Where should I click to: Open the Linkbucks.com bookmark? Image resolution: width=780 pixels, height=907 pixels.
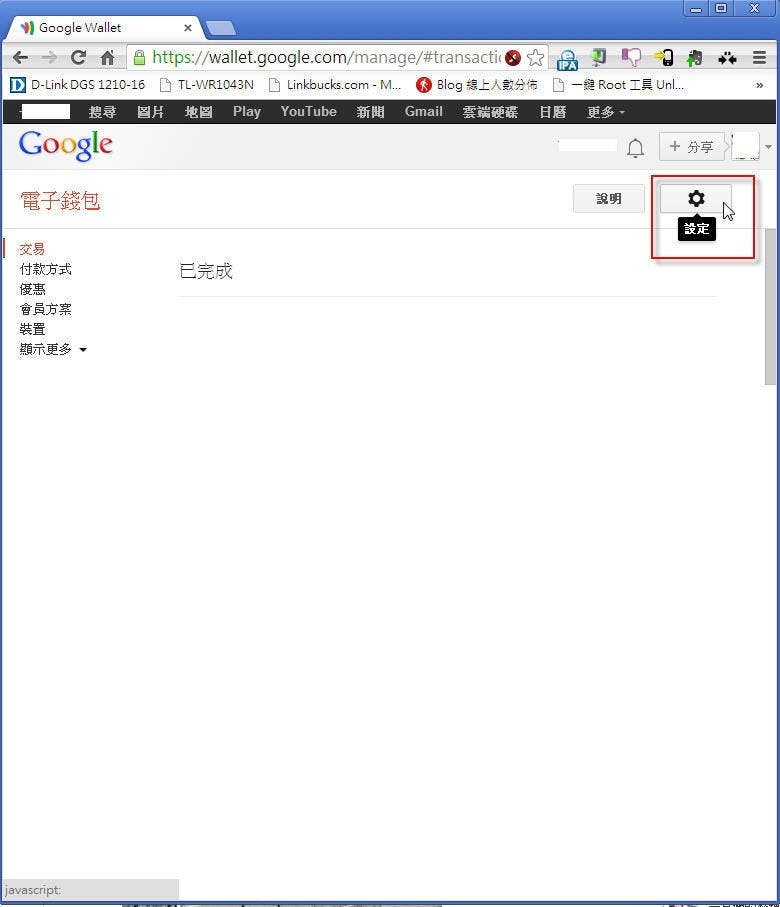pos(336,85)
